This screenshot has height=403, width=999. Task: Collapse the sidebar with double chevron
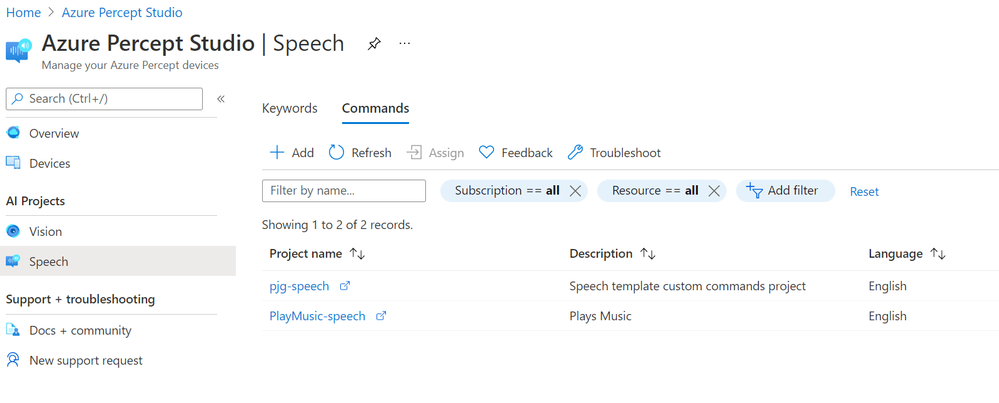coord(221,99)
